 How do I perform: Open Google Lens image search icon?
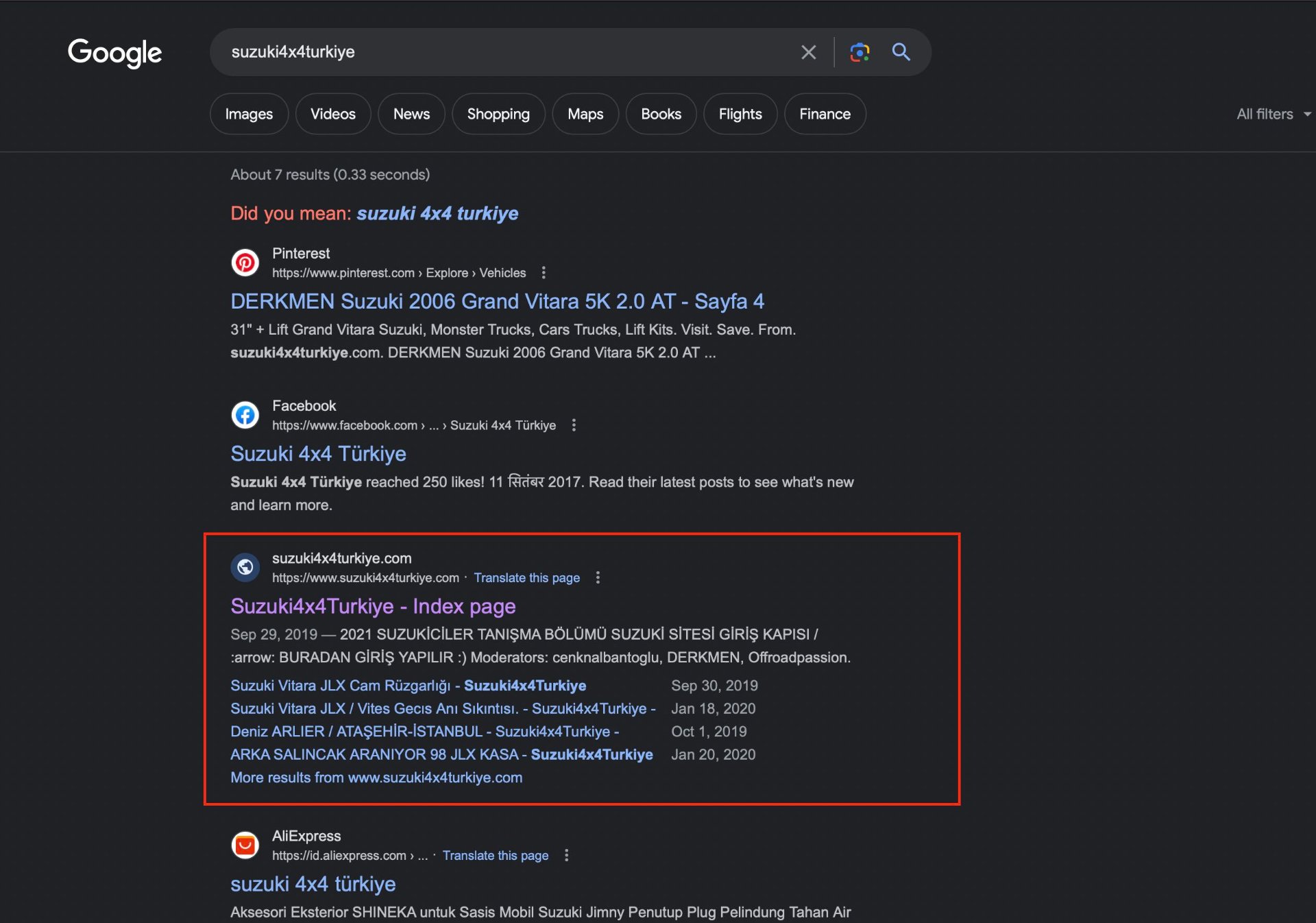pos(860,52)
